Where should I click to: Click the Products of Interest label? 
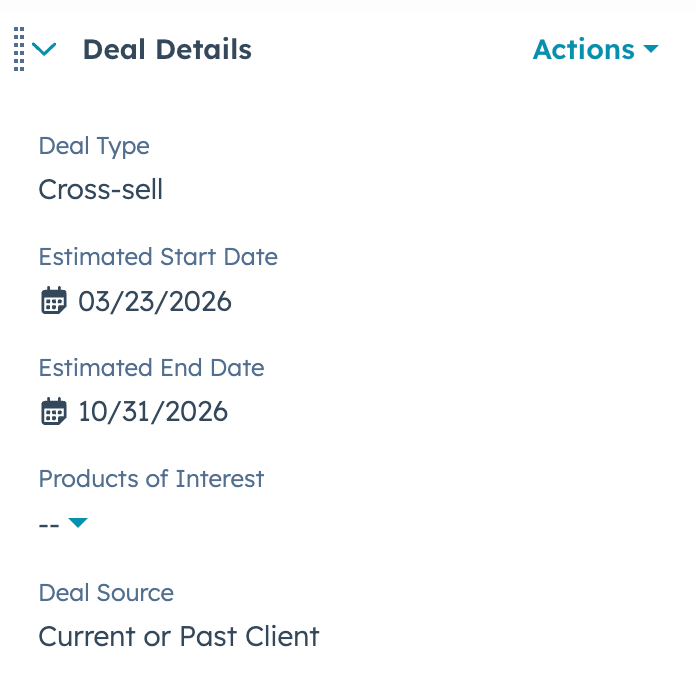point(151,479)
